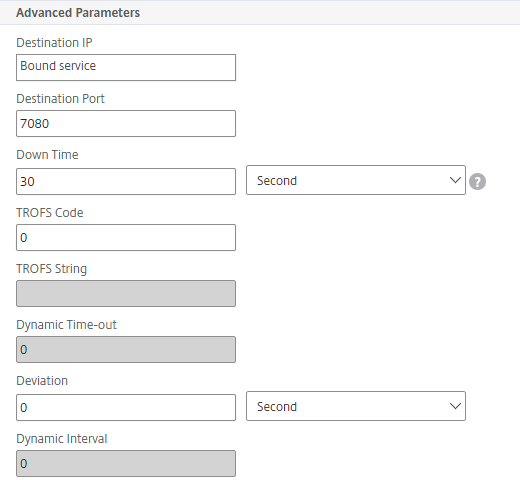Screen dimensions: 520x480
Task: Click the Destination Port label
Action: 60,99
